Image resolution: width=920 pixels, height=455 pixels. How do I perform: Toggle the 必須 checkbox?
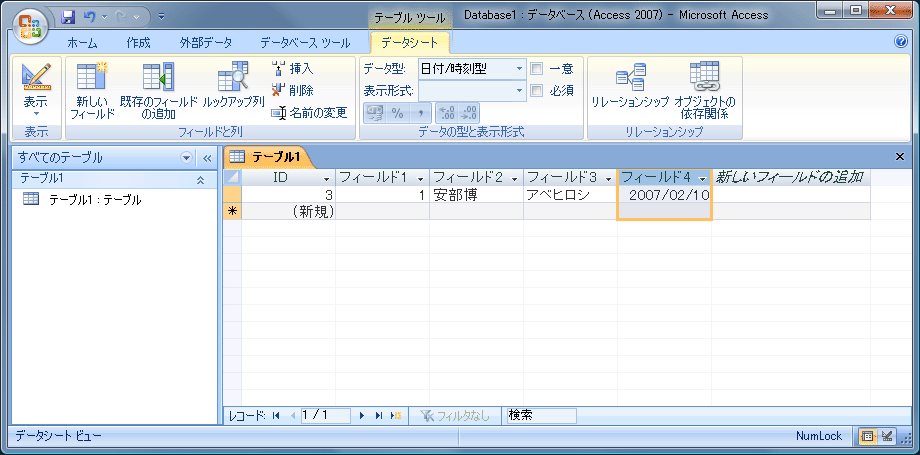pyautogui.click(x=536, y=90)
